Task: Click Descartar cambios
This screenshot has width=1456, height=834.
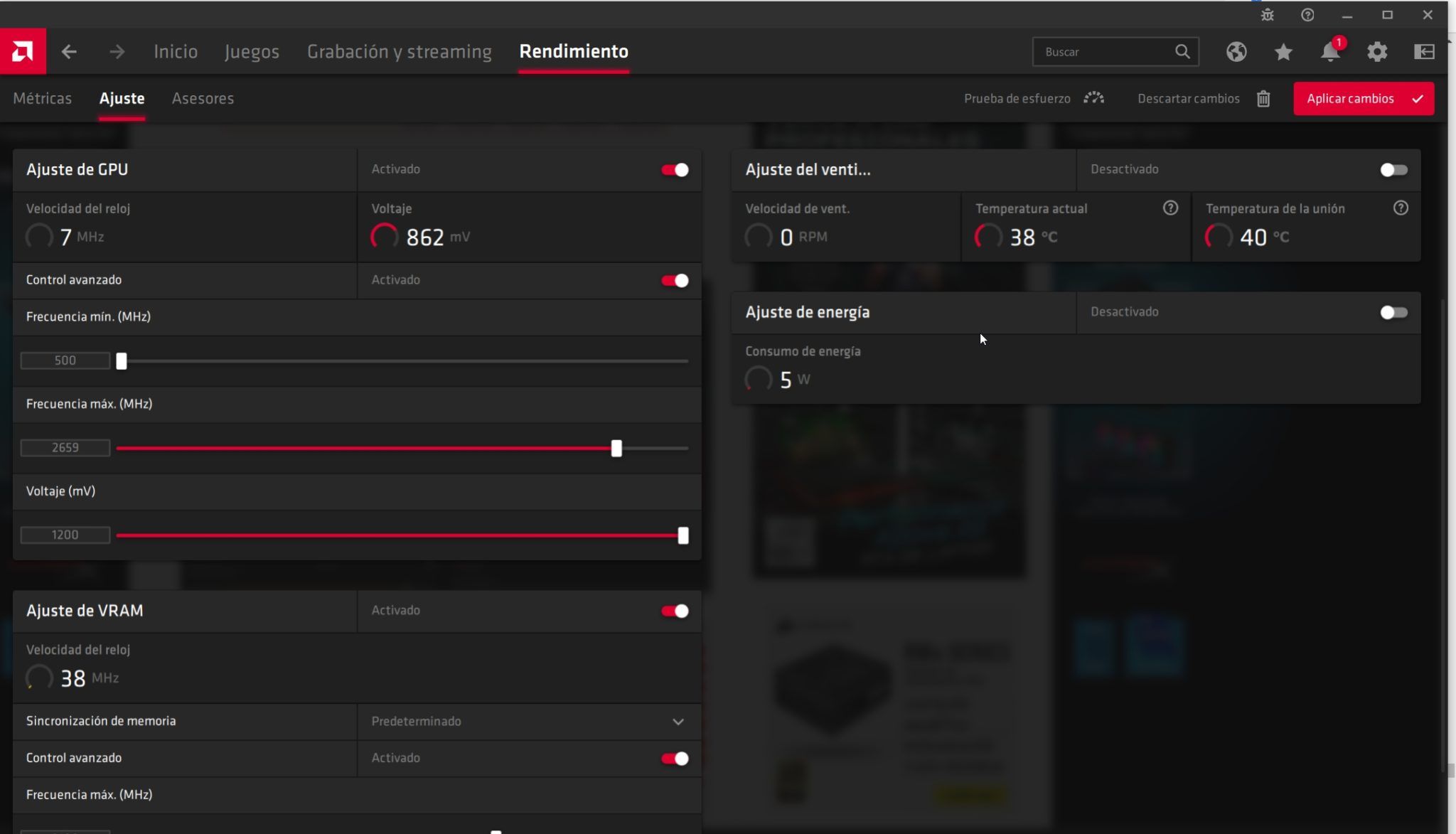Action: 1188,98
